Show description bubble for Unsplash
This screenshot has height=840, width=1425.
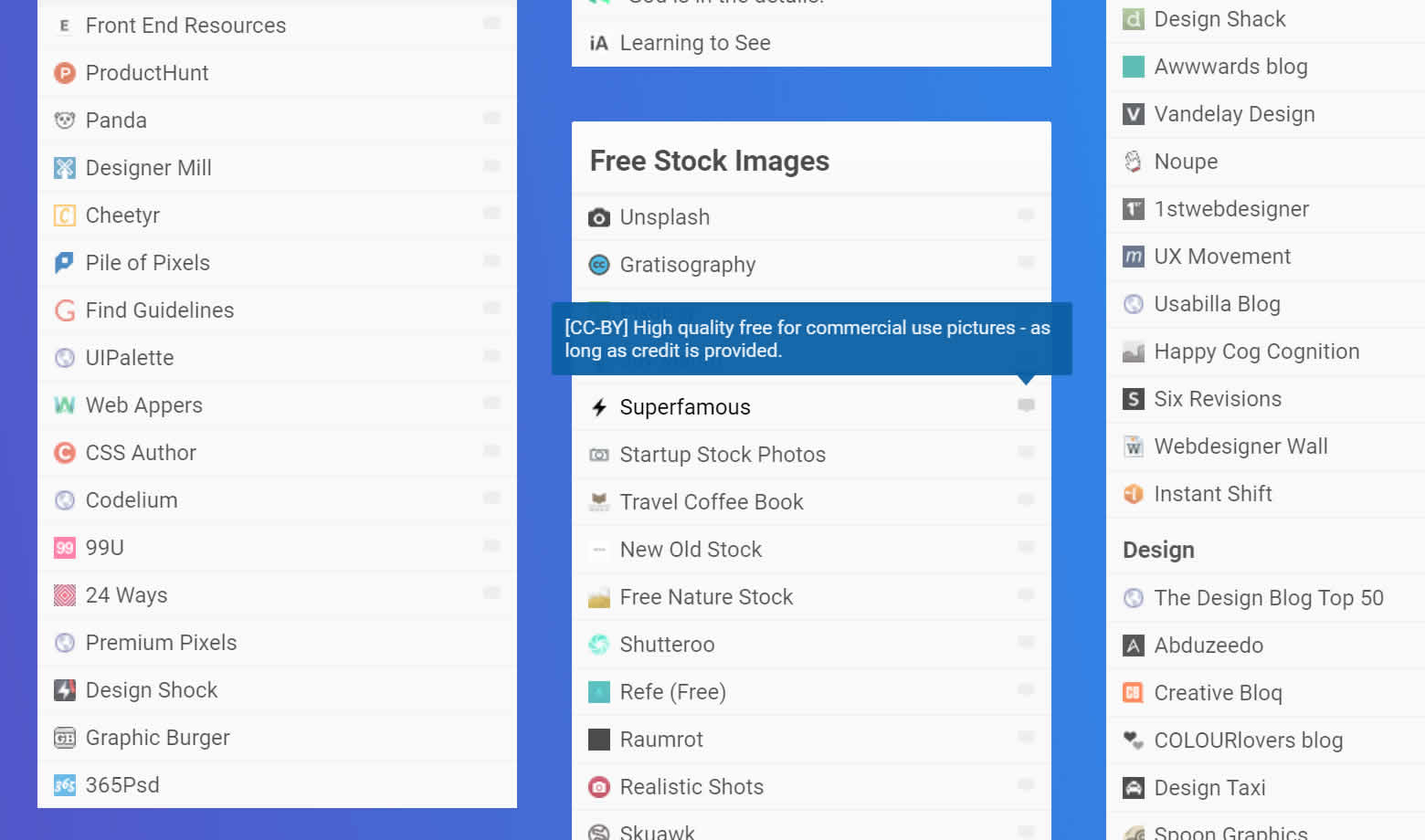1026,215
